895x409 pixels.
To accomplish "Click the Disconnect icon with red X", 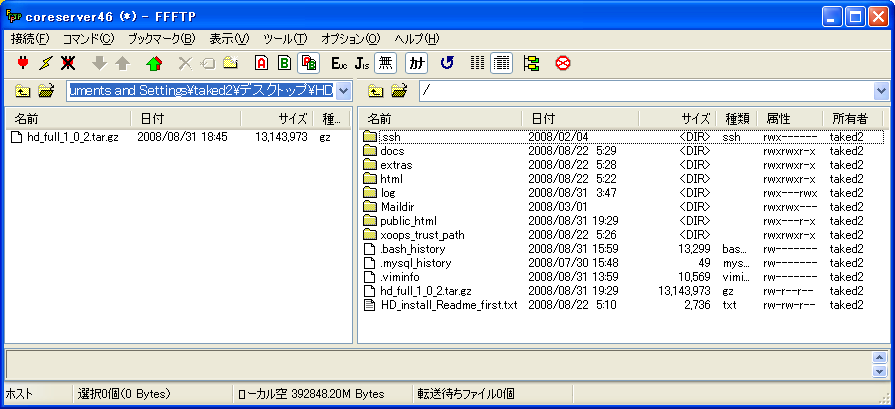I will 68,63.
